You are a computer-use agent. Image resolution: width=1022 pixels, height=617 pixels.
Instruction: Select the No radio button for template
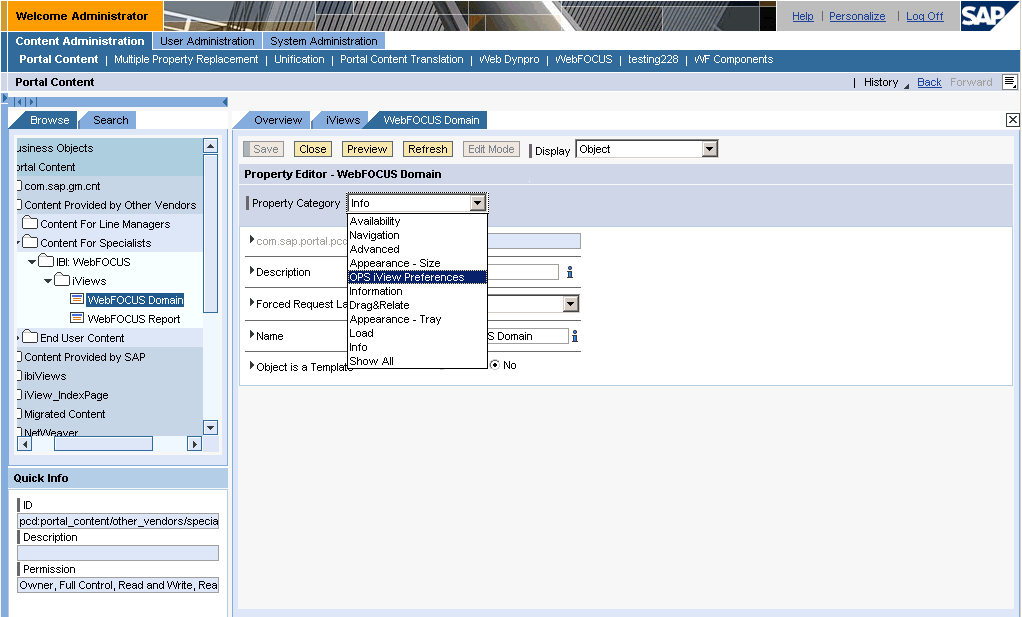pos(495,365)
